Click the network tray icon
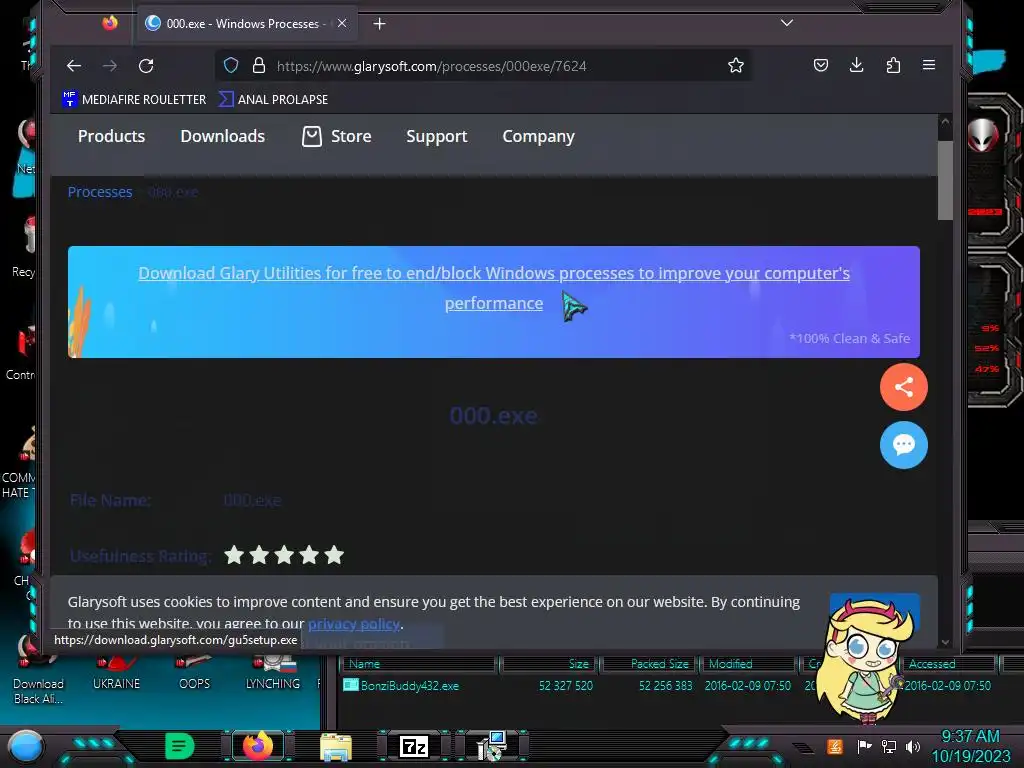Viewport: 1024px width, 768px height. 889,746
